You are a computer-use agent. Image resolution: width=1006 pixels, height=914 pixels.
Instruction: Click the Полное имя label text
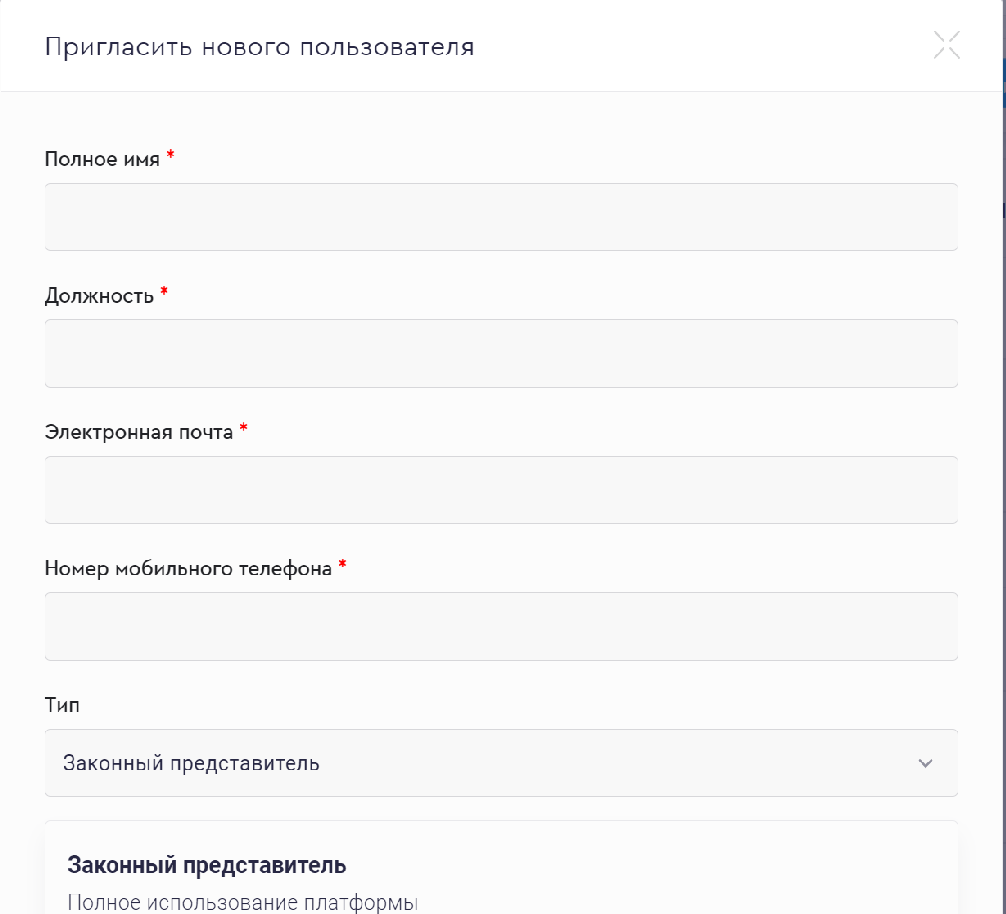pyautogui.click(x=102, y=159)
